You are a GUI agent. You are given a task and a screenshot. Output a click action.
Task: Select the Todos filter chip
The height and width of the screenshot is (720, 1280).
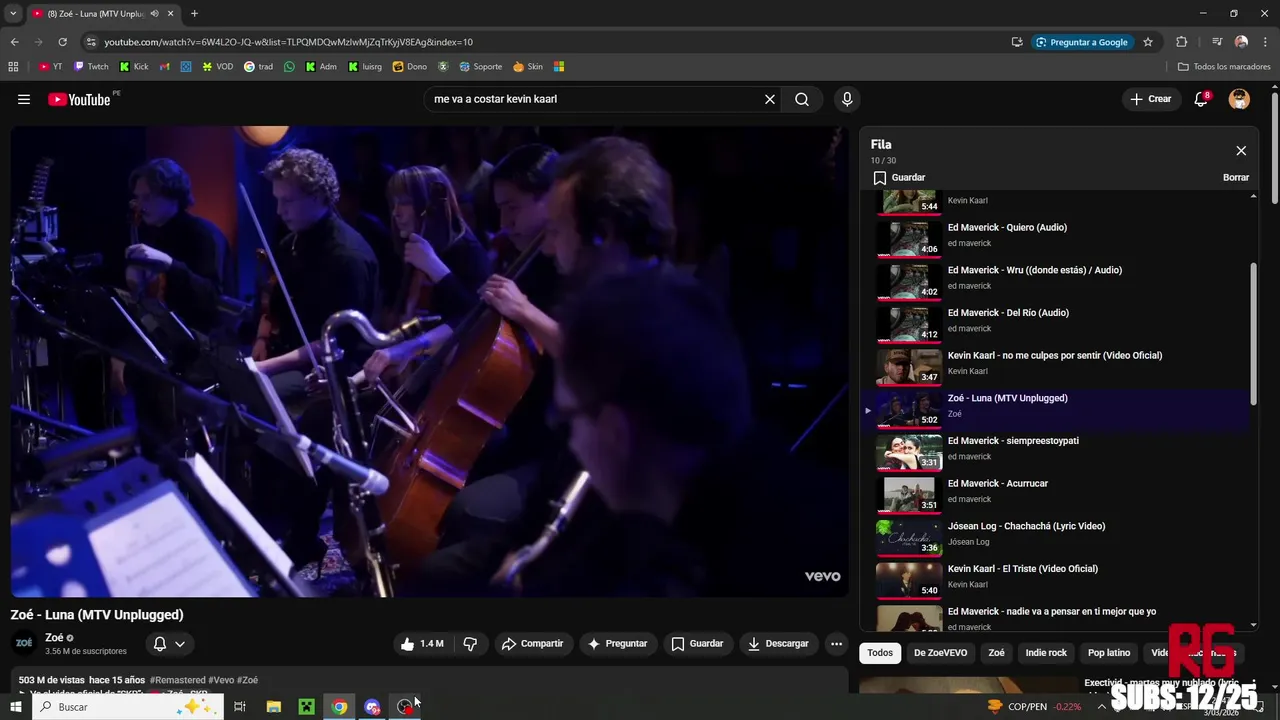(880, 653)
